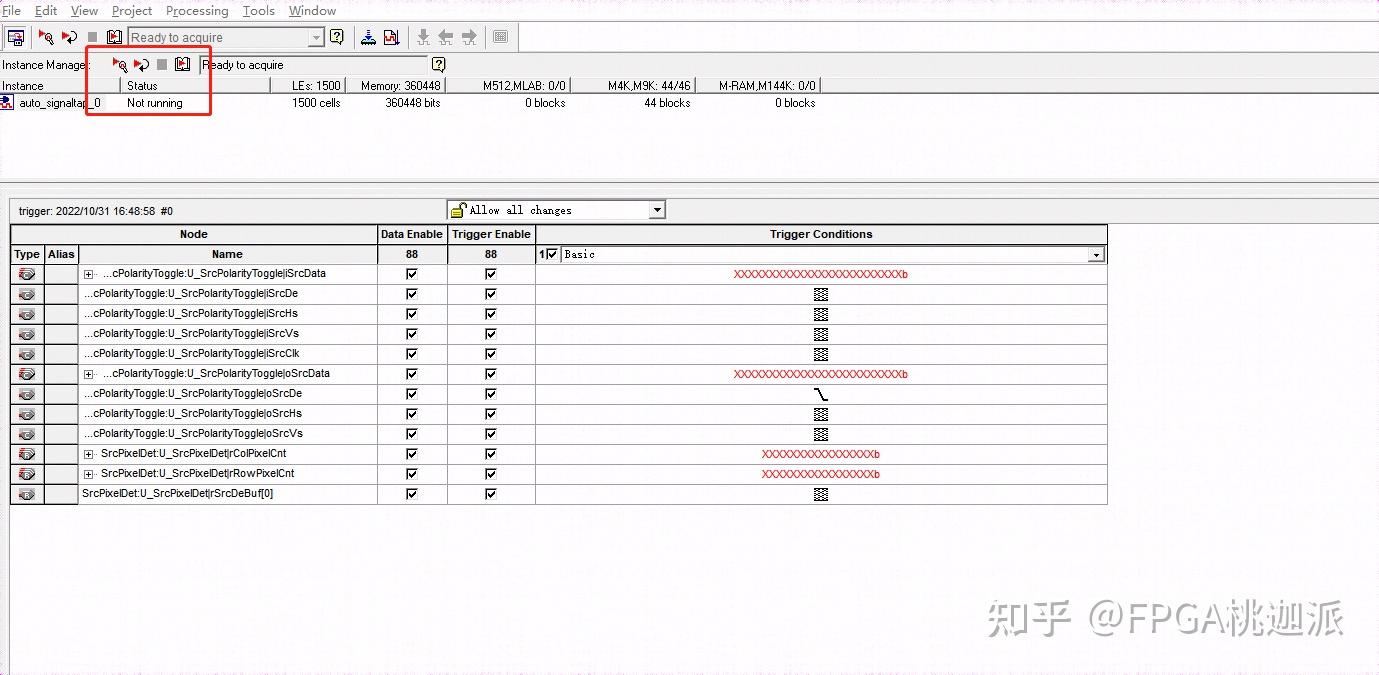Click Instance Manager Ready to acquire field

(x=313, y=65)
